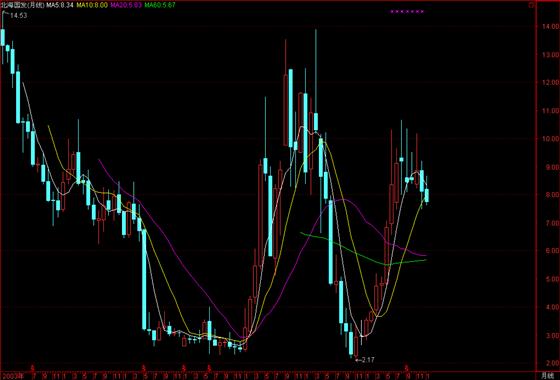Select the 2.17 low price arrow marker

[365, 360]
